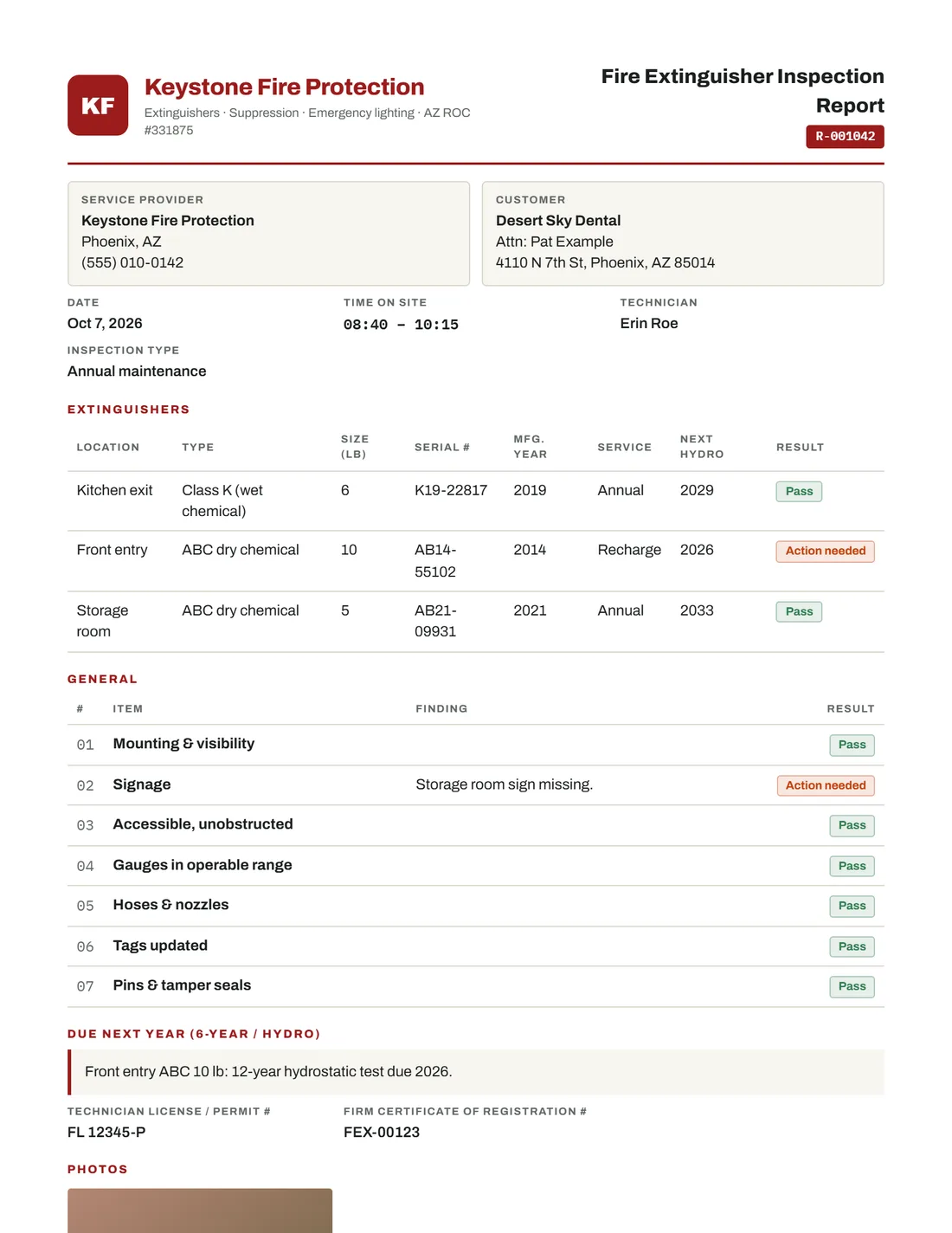The image size is (952, 1233).
Task: Click finding Storage room sign missing
Action: (505, 784)
